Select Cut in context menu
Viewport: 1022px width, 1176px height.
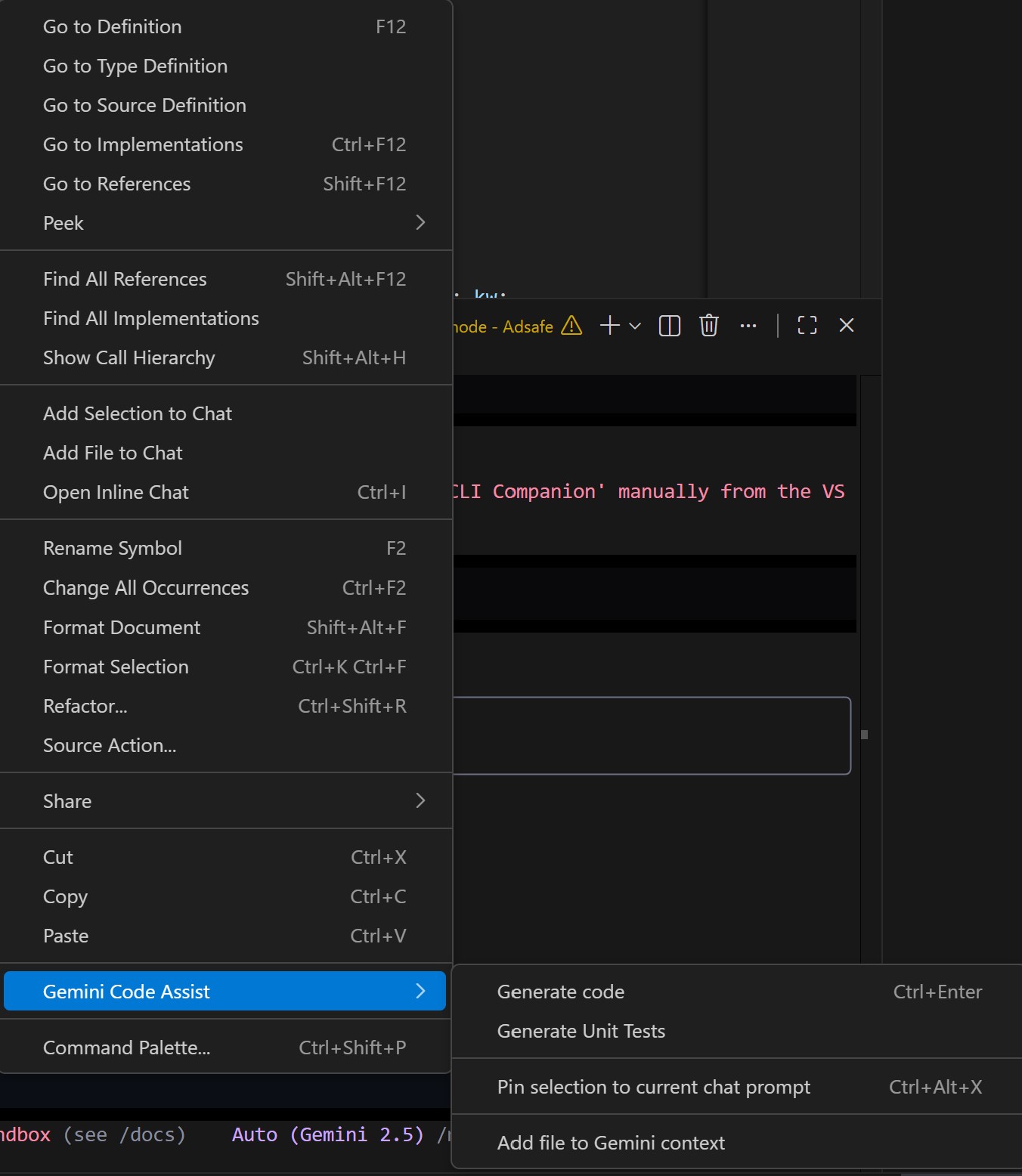click(x=225, y=857)
